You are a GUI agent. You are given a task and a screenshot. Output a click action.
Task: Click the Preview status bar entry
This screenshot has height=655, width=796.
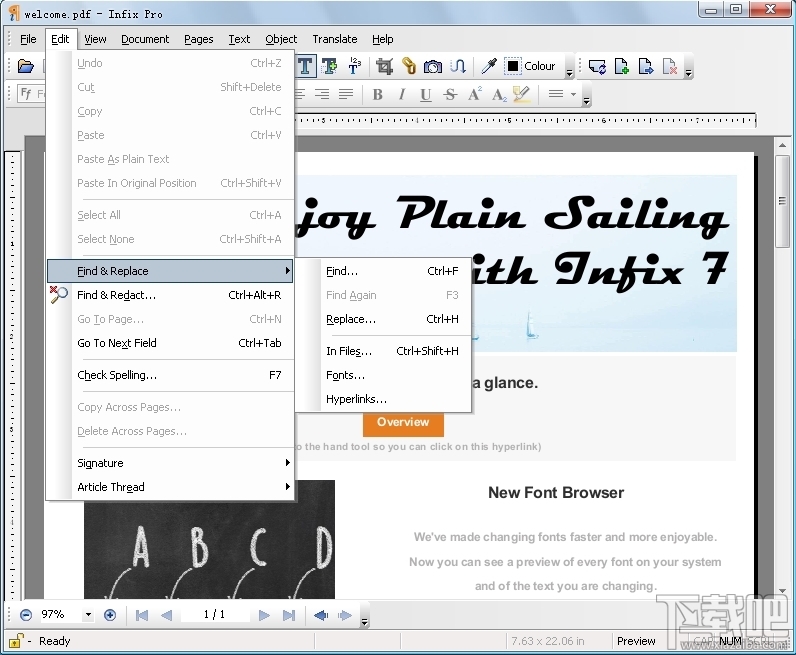636,641
